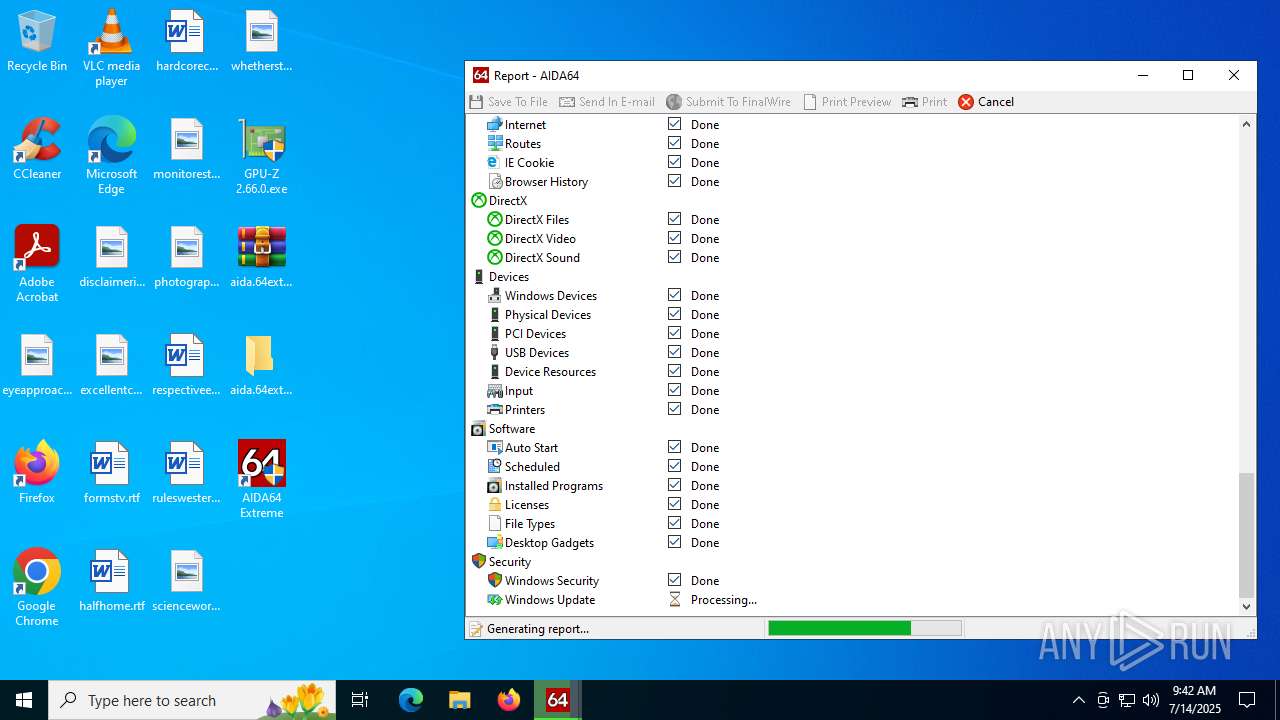Screen dimensions: 1280x720
Task: Click Save To File in the toolbar
Action: point(509,102)
